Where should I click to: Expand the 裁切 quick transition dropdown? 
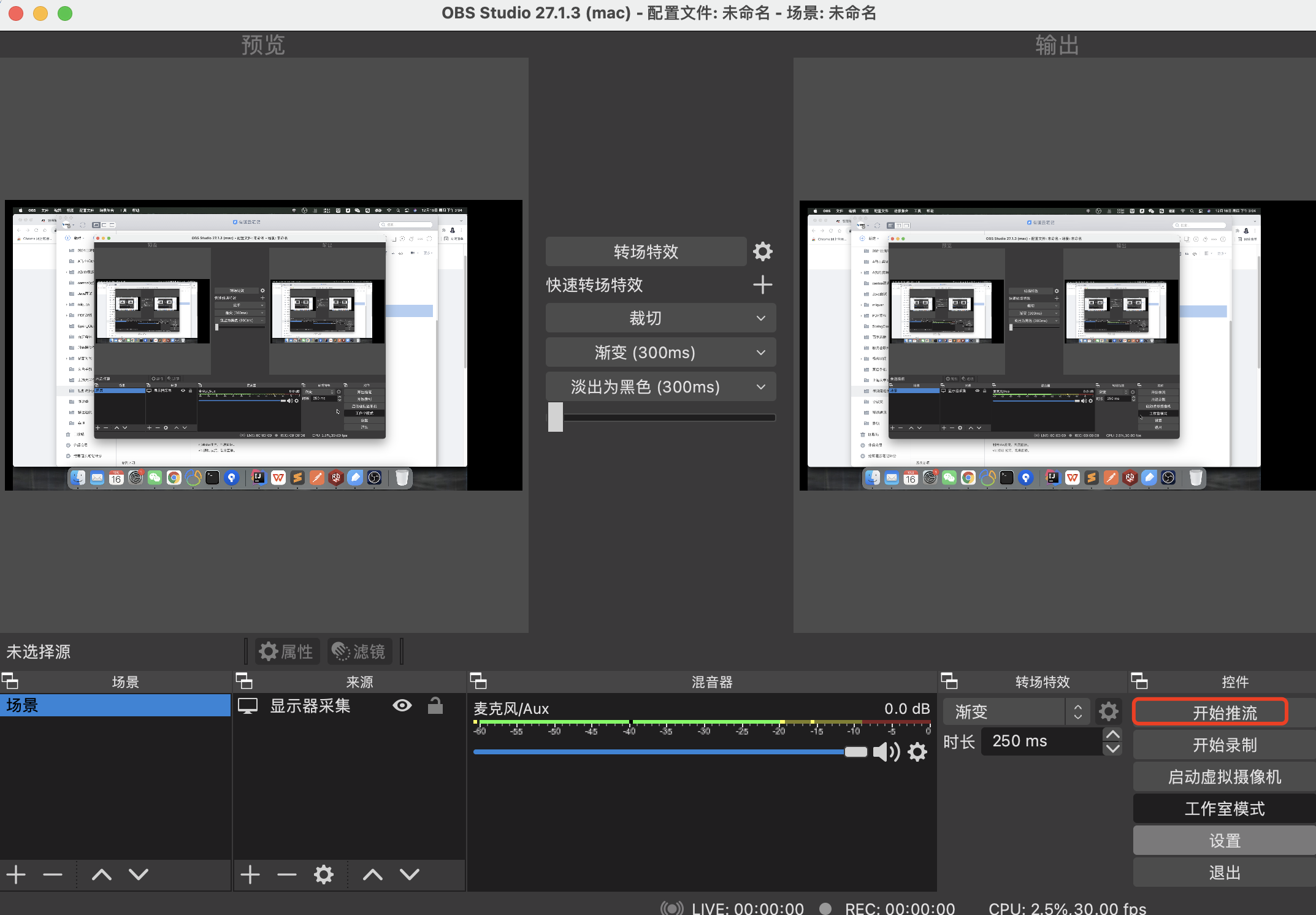[760, 318]
